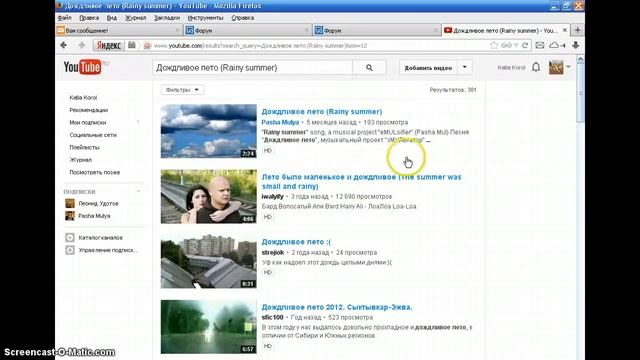Open downloads arrow icon
Screen dimensions: 640x360
pos(576,45)
